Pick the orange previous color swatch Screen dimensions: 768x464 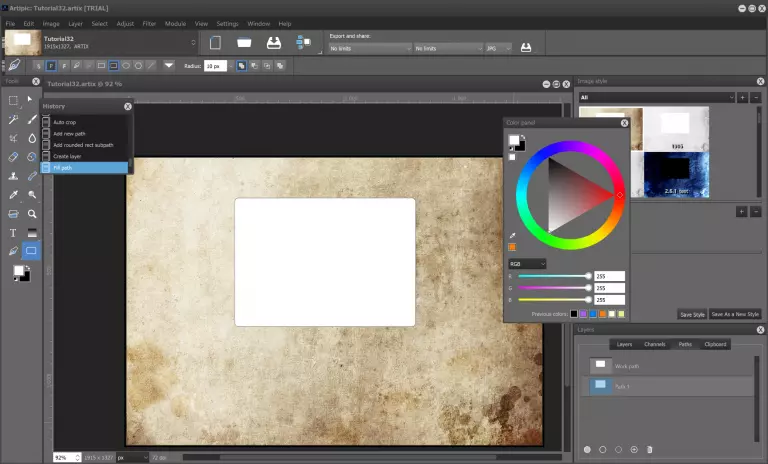coord(602,314)
